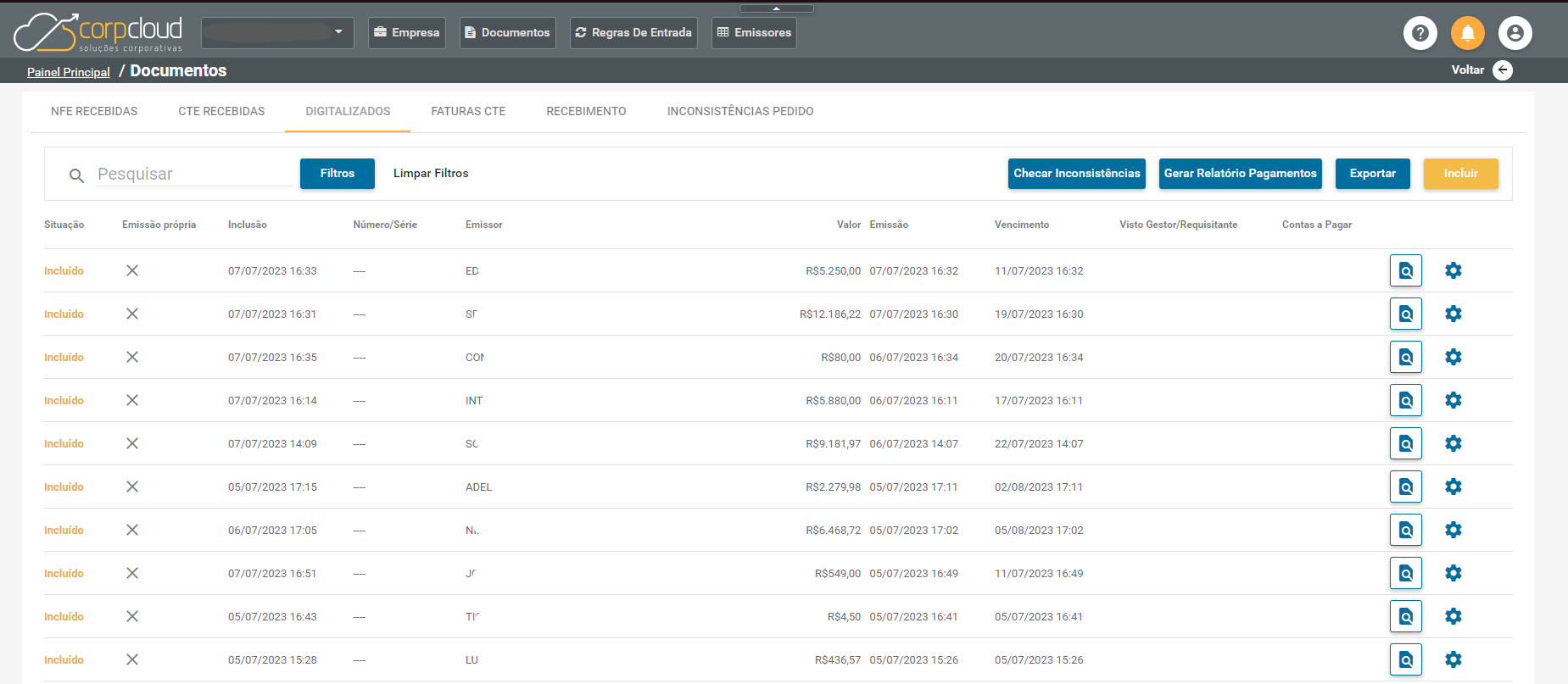
Task: Open the help question mark icon
Action: point(1420,33)
